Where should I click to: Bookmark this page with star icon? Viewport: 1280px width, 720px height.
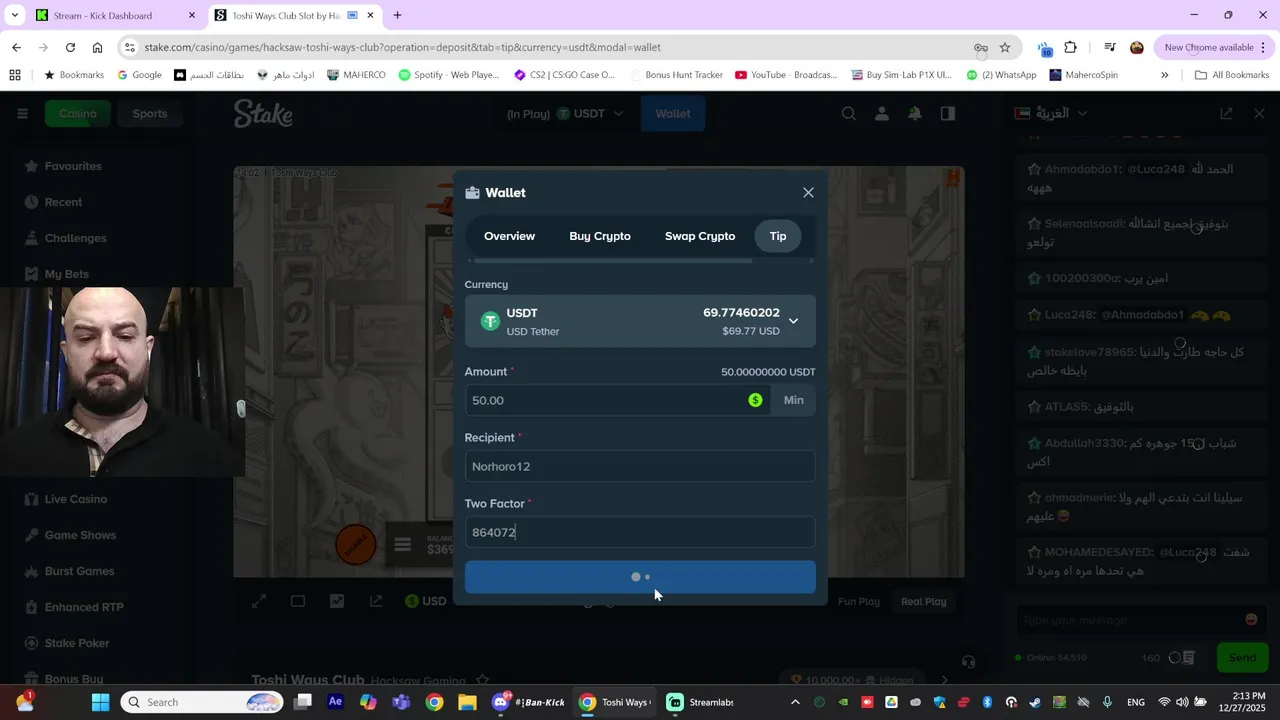click(1005, 47)
